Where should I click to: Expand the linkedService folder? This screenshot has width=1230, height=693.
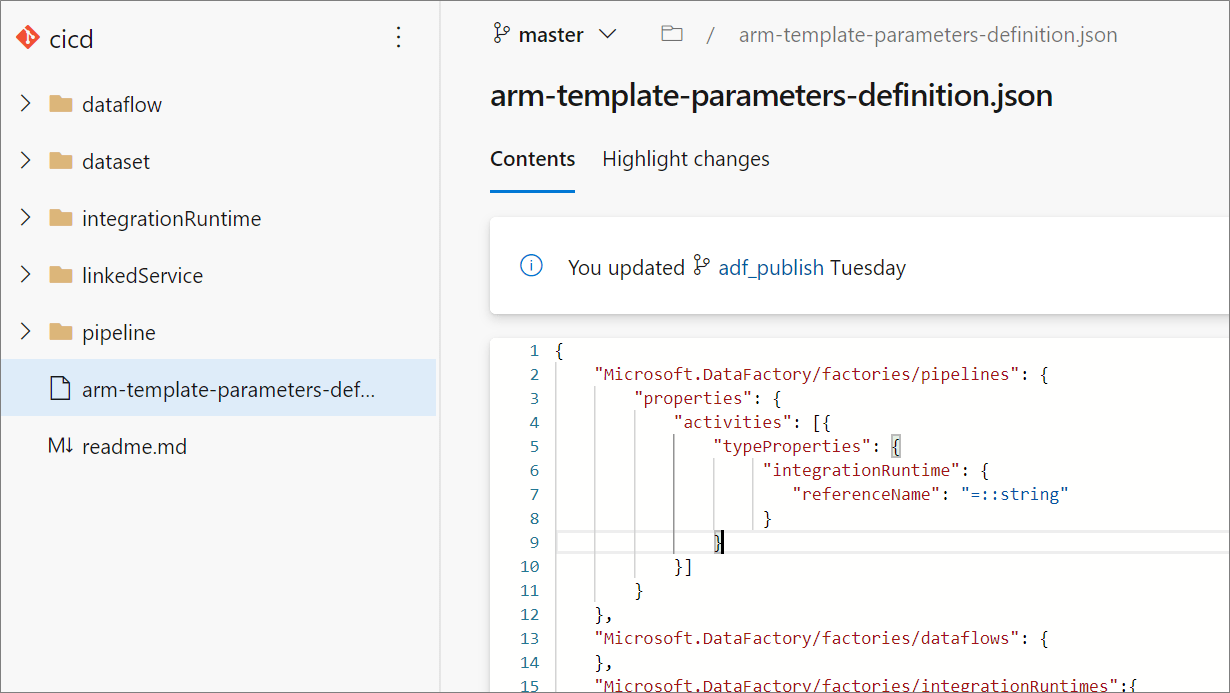[25, 275]
